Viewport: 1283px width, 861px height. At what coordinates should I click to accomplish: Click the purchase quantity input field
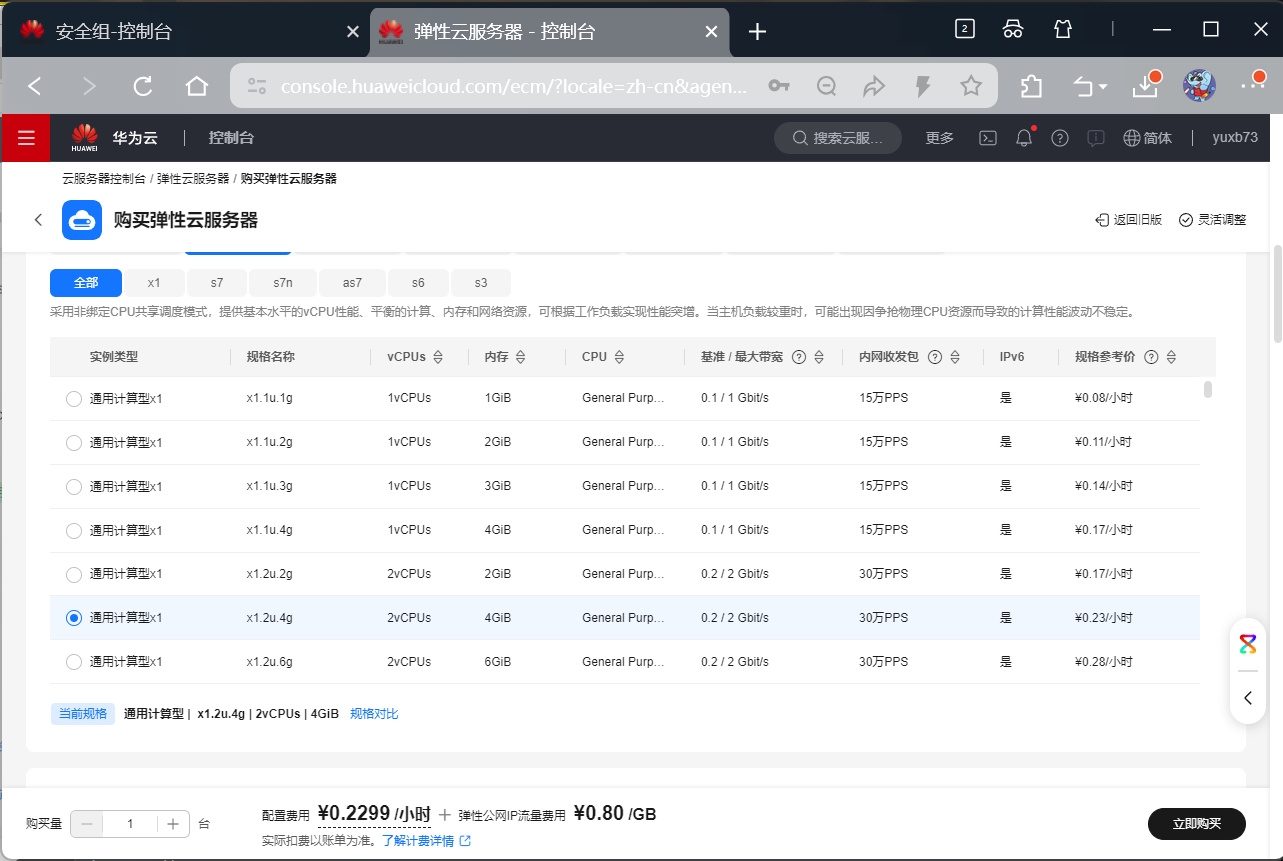[130, 824]
